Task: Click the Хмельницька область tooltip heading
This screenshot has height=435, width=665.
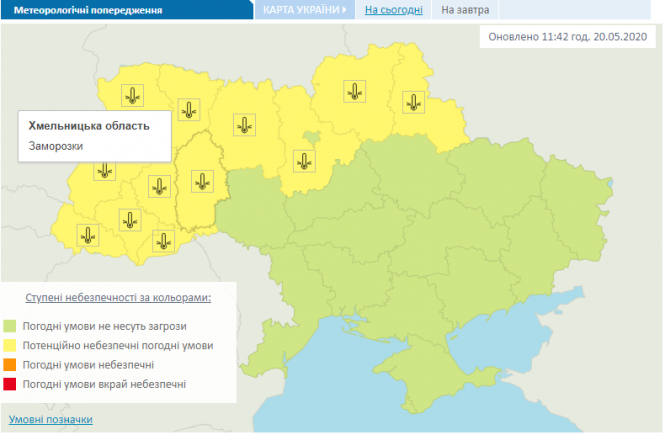Action: 89,126
